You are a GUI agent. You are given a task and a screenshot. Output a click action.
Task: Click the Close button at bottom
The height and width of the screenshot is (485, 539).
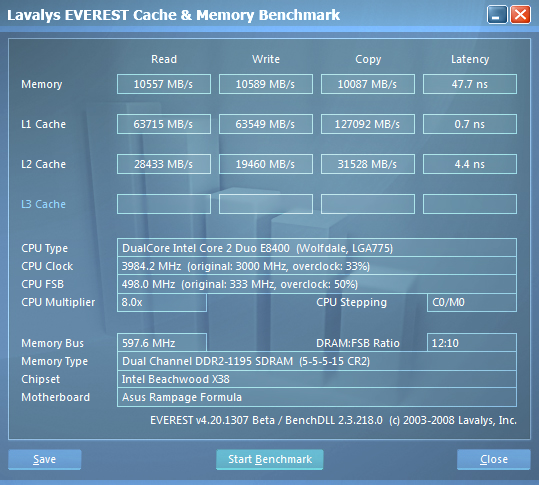tap(494, 459)
